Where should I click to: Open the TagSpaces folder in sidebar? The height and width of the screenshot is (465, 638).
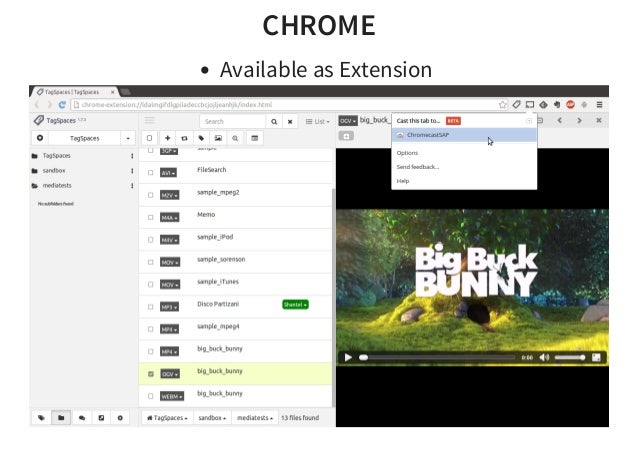pos(57,156)
